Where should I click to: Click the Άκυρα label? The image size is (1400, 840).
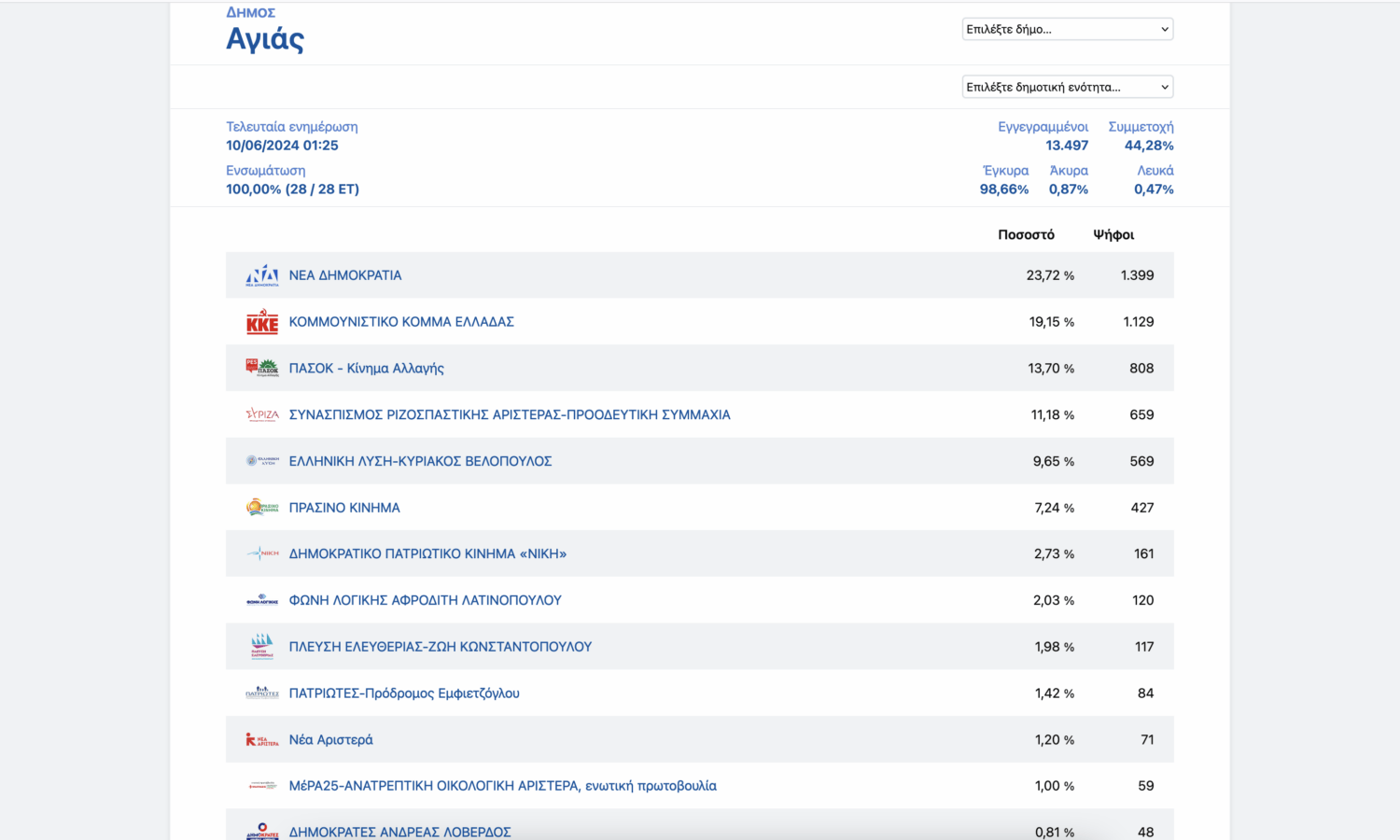(1069, 171)
